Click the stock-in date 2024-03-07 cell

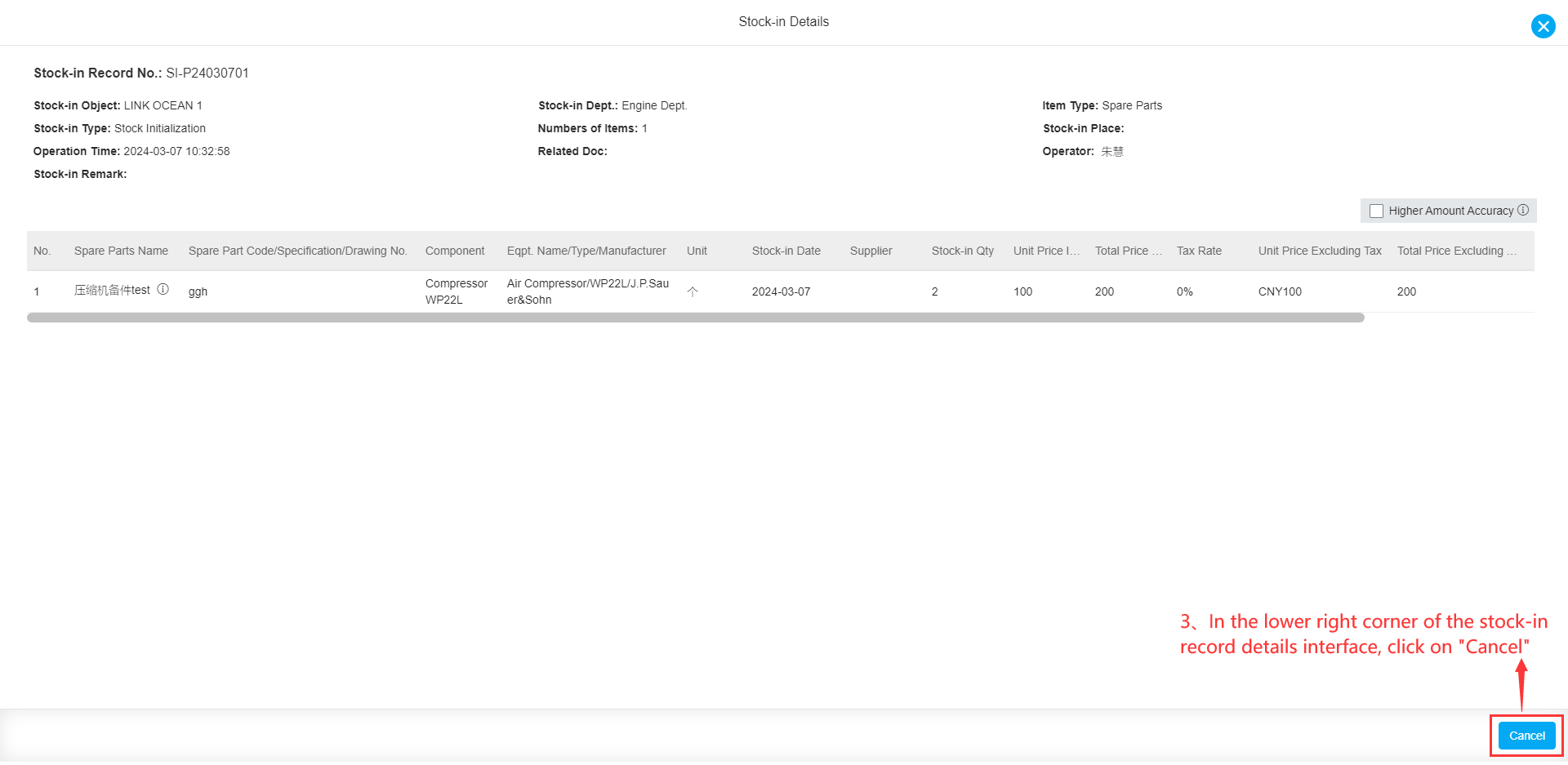point(781,291)
